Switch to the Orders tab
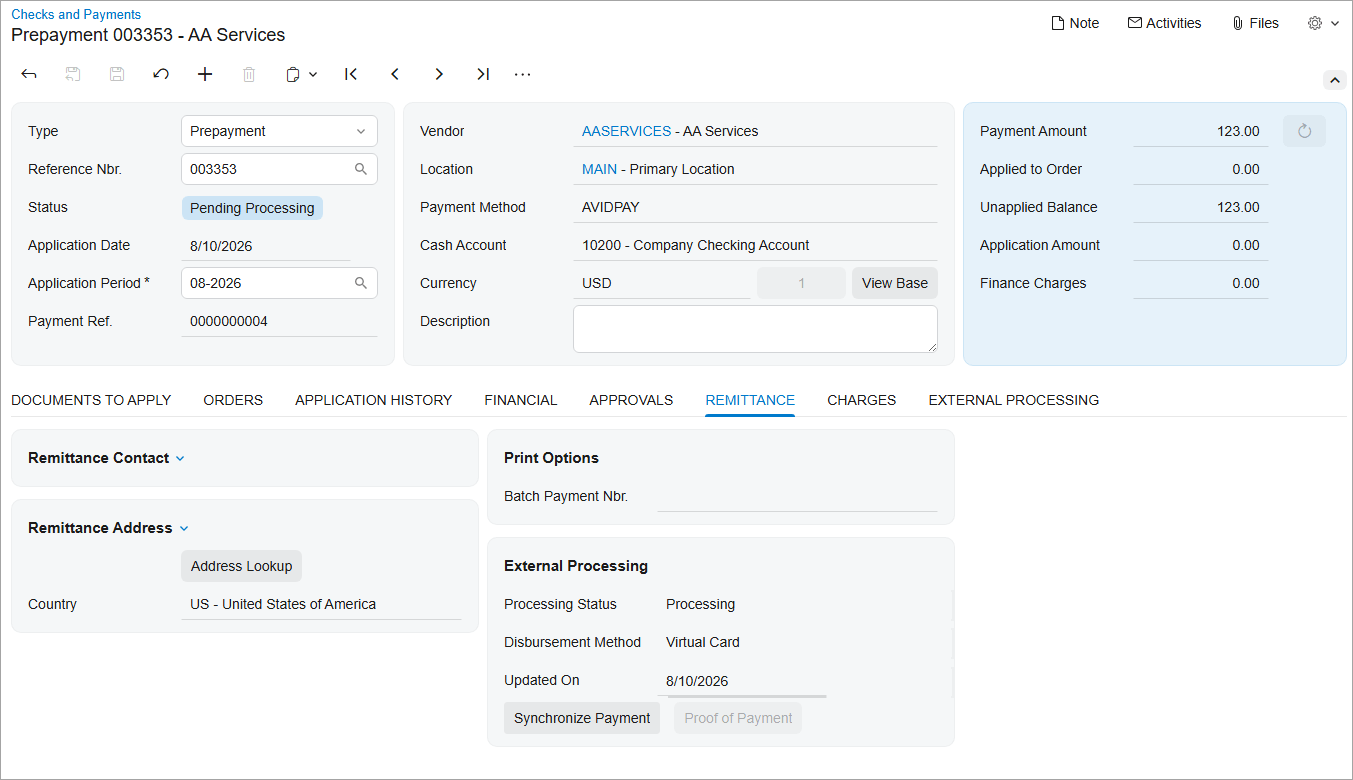The width and height of the screenshot is (1353, 780). coord(233,400)
